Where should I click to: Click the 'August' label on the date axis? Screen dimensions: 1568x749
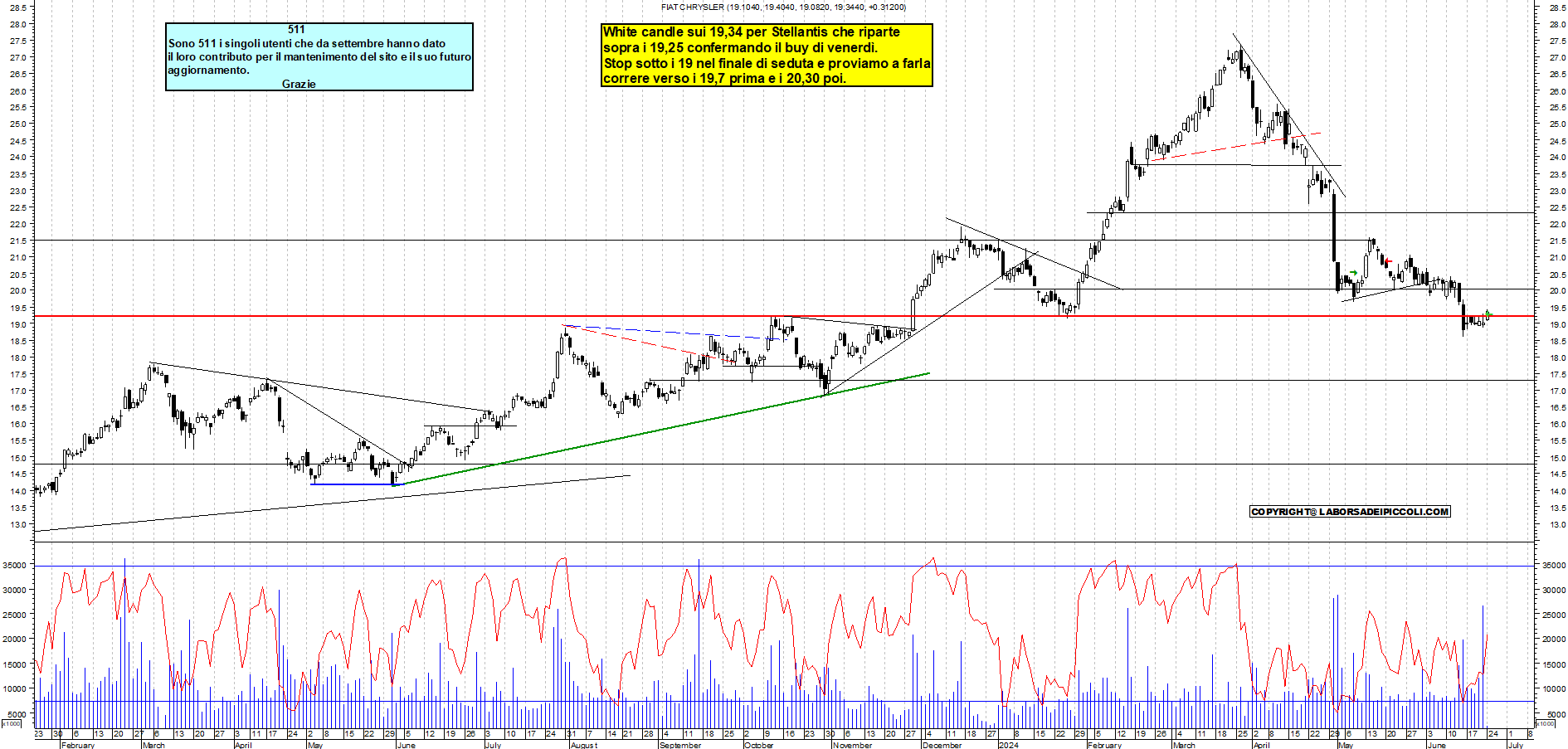584,745
